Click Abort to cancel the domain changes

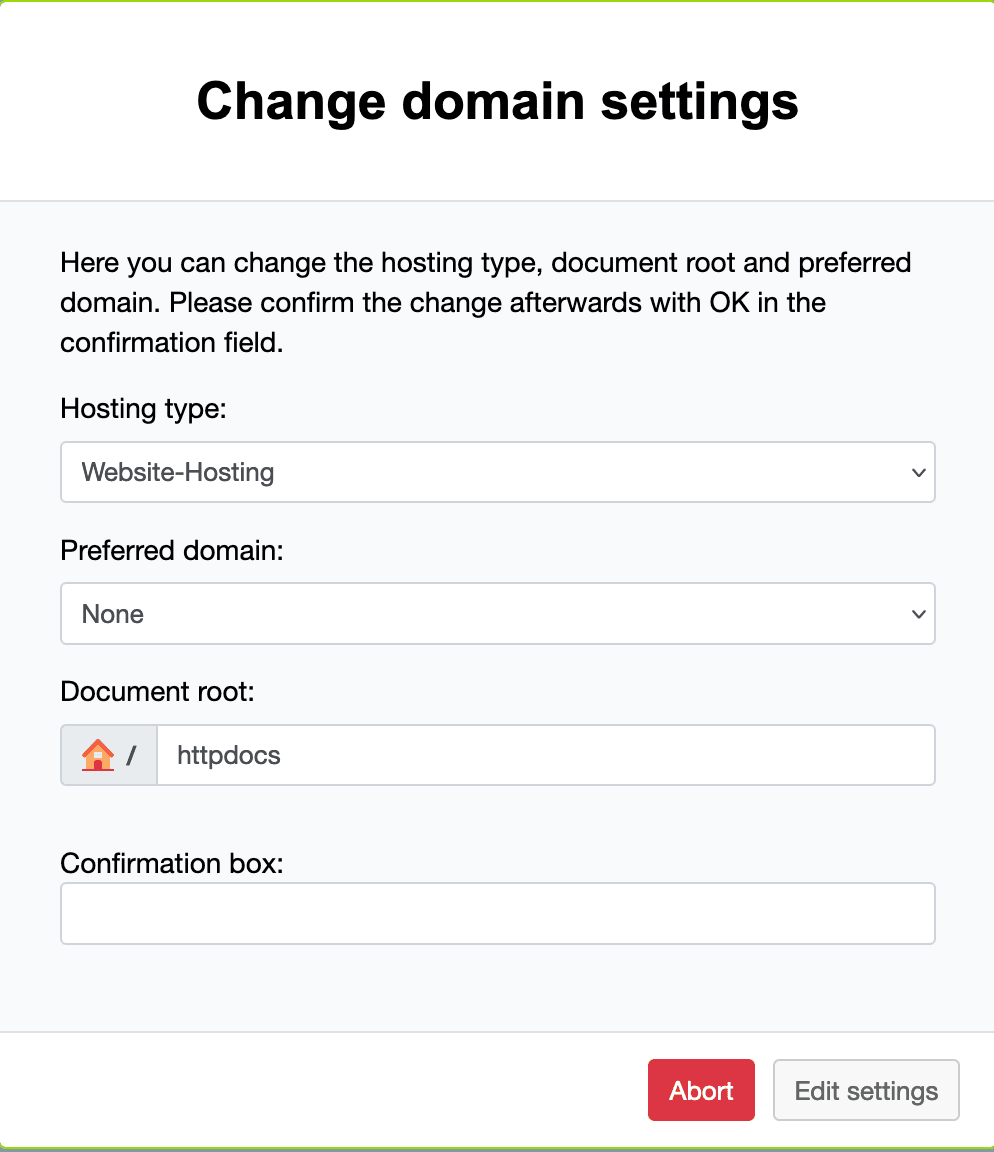pos(701,1090)
